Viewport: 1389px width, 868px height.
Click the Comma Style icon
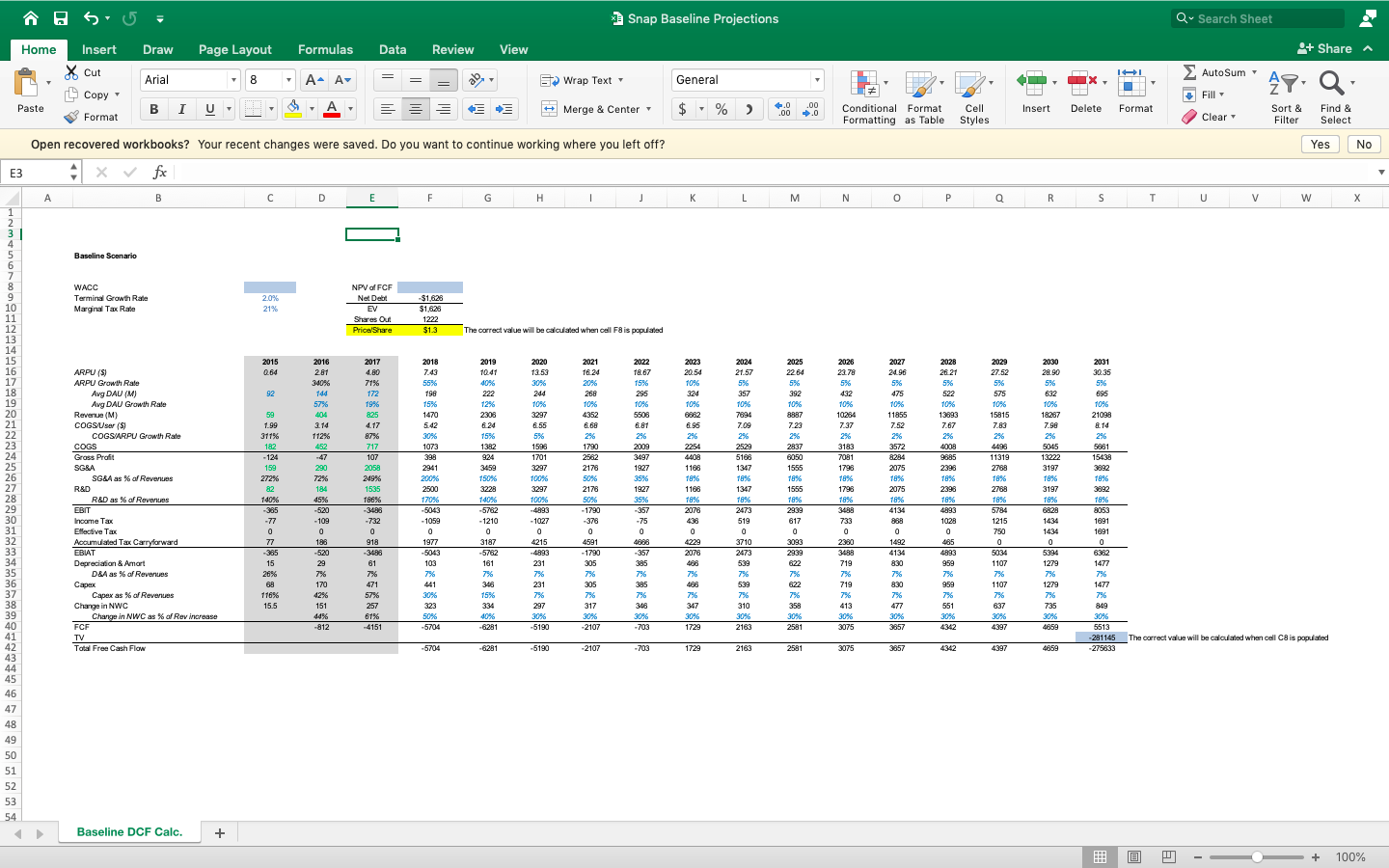(749, 109)
